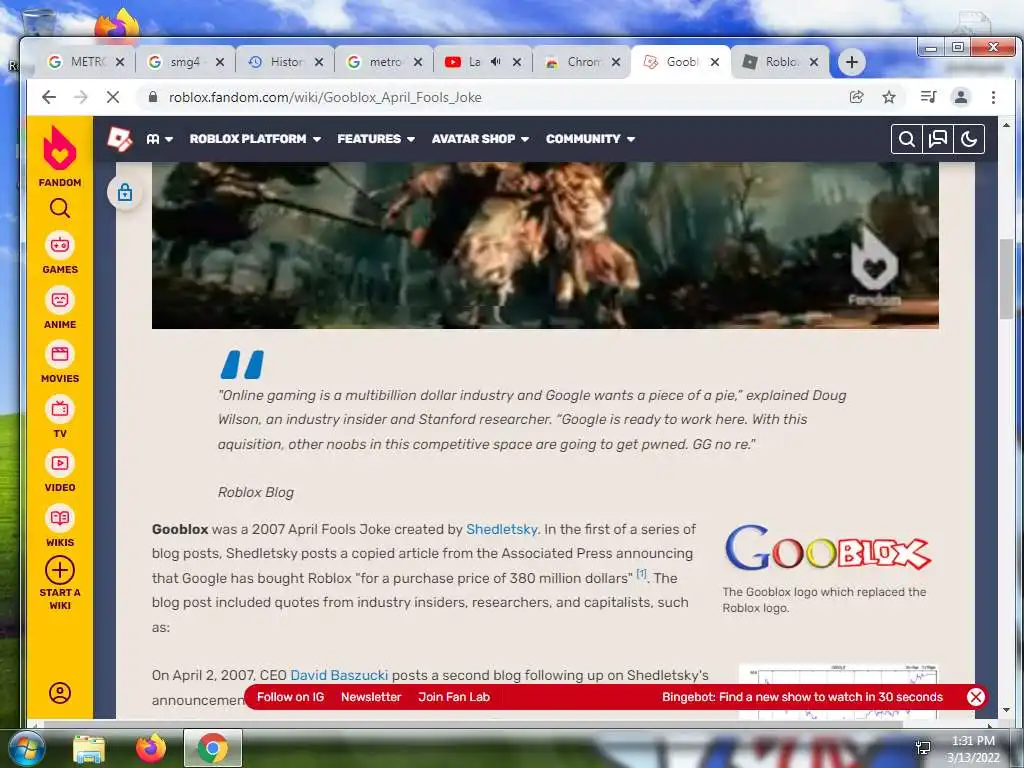Open the Bingebot promo link

(x=802, y=697)
